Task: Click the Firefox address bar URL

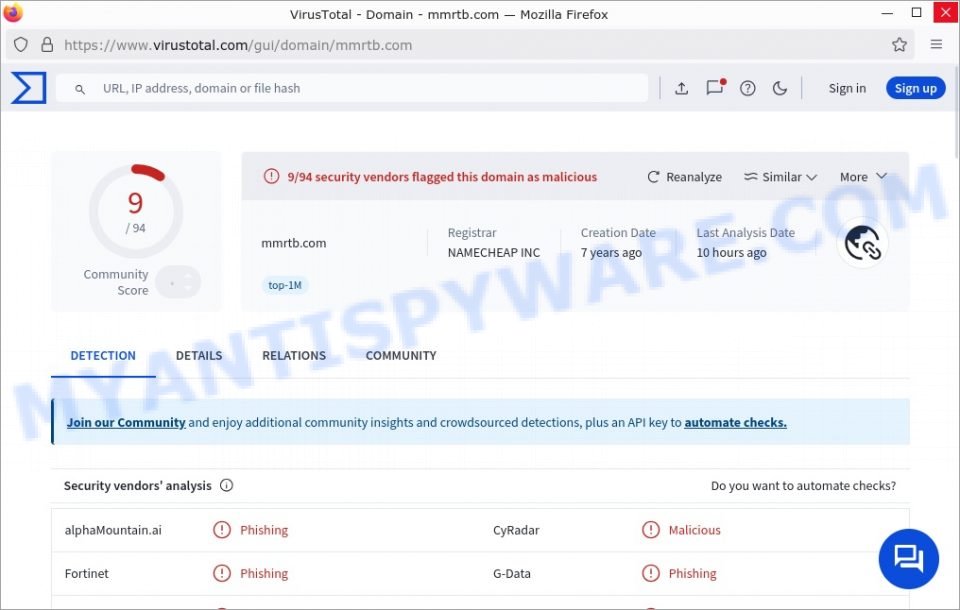Action: [238, 45]
